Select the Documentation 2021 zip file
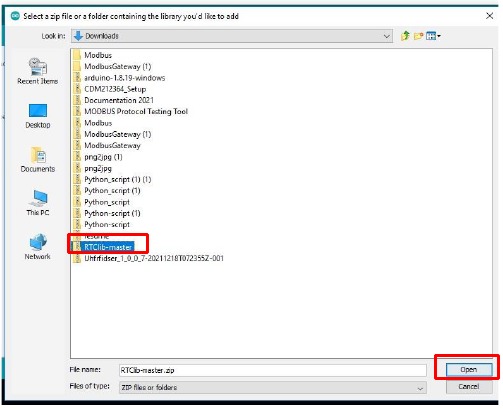The height and width of the screenshot is (409, 503). [113, 100]
